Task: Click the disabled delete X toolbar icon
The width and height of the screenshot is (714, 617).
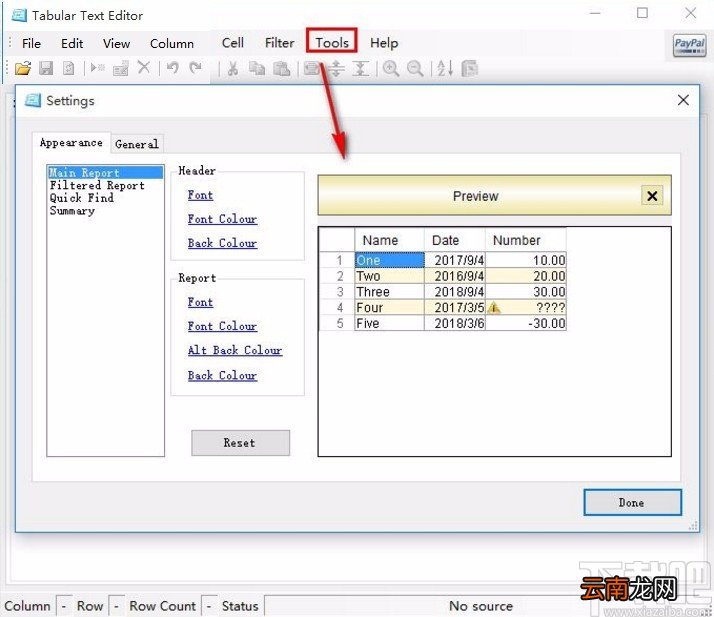Action: (x=144, y=67)
